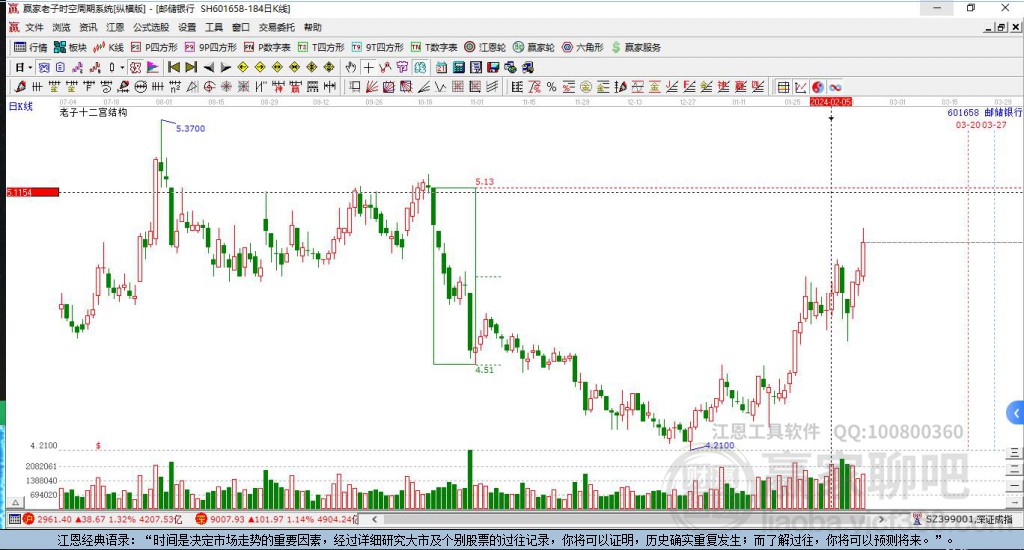The height and width of the screenshot is (550, 1024).
Task: Click the colorful flag triangle icon
Action: point(153,67)
